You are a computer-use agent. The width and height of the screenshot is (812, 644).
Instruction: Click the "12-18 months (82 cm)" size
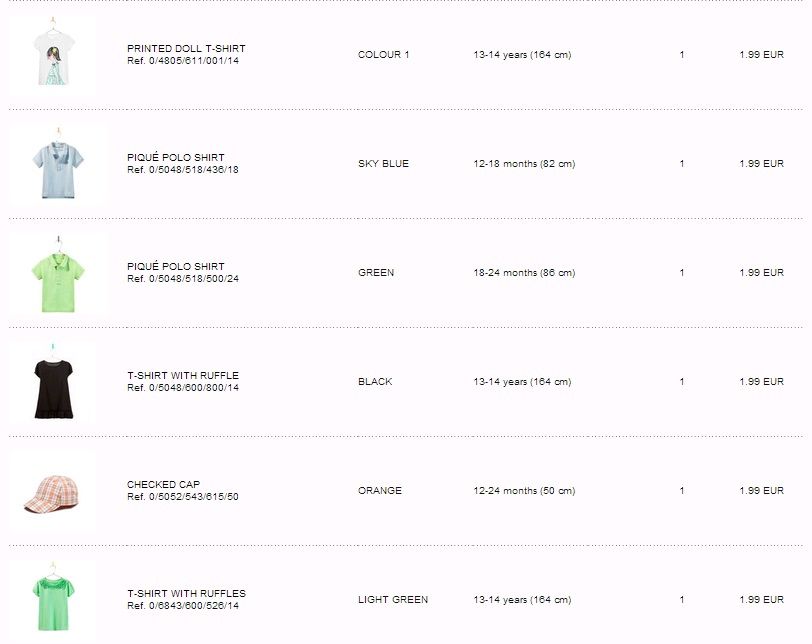click(524, 164)
